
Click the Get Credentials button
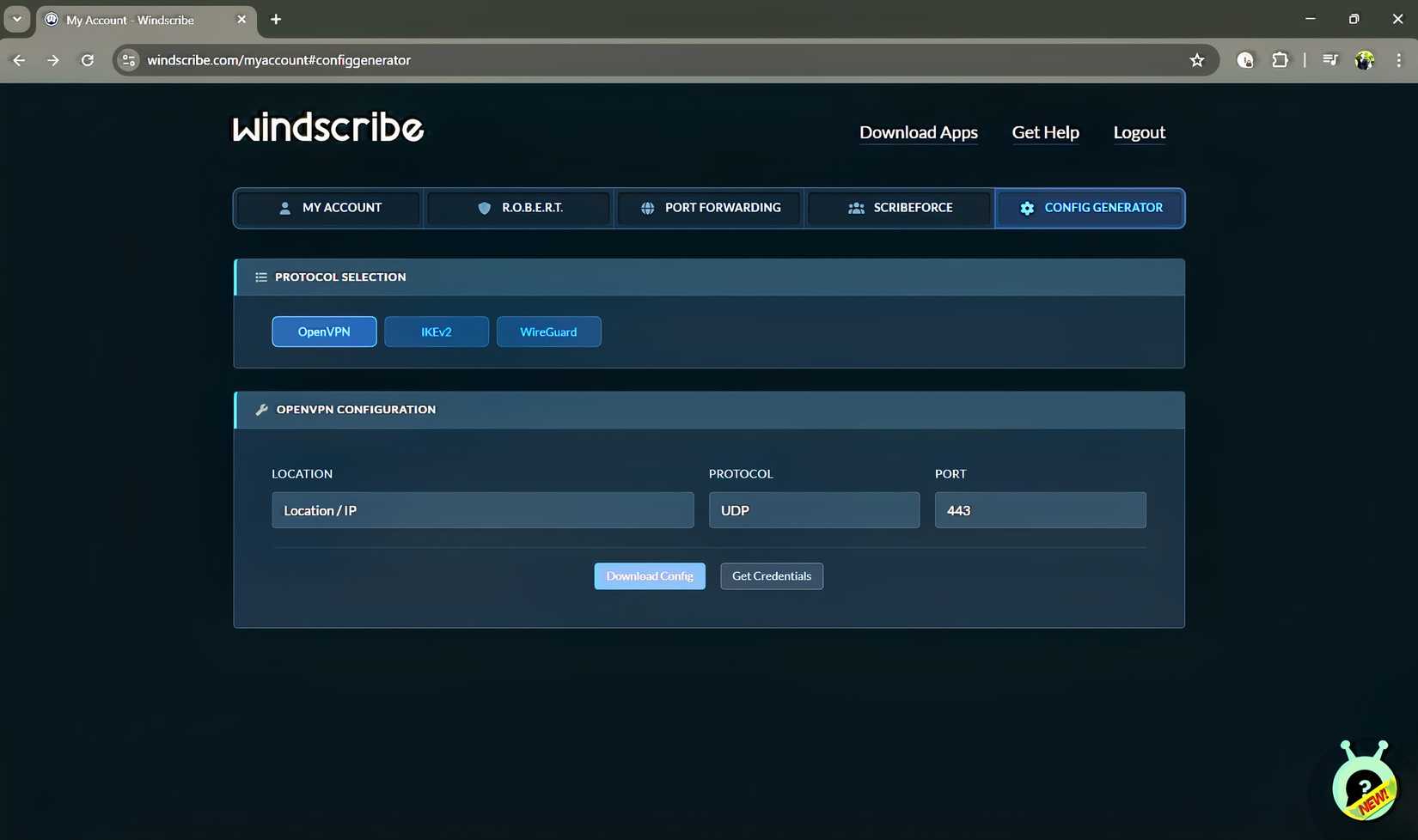pos(772,576)
